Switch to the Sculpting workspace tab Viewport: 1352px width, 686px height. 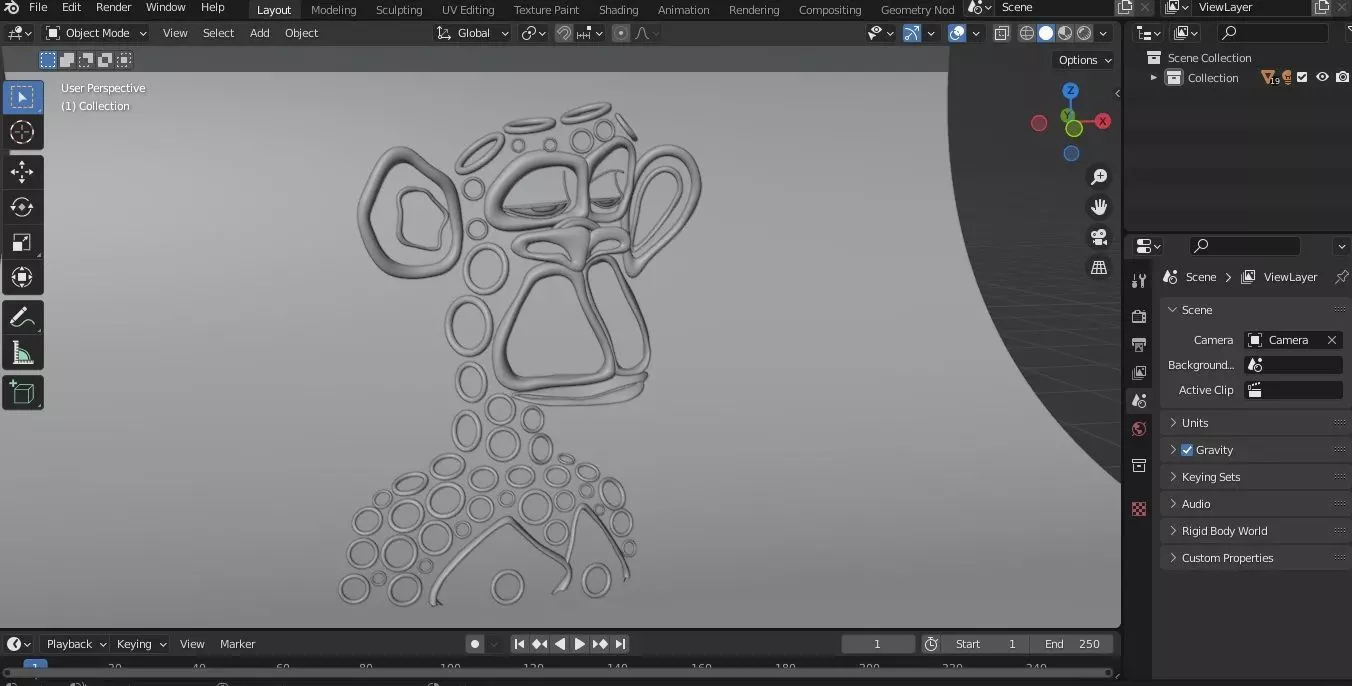tap(399, 10)
